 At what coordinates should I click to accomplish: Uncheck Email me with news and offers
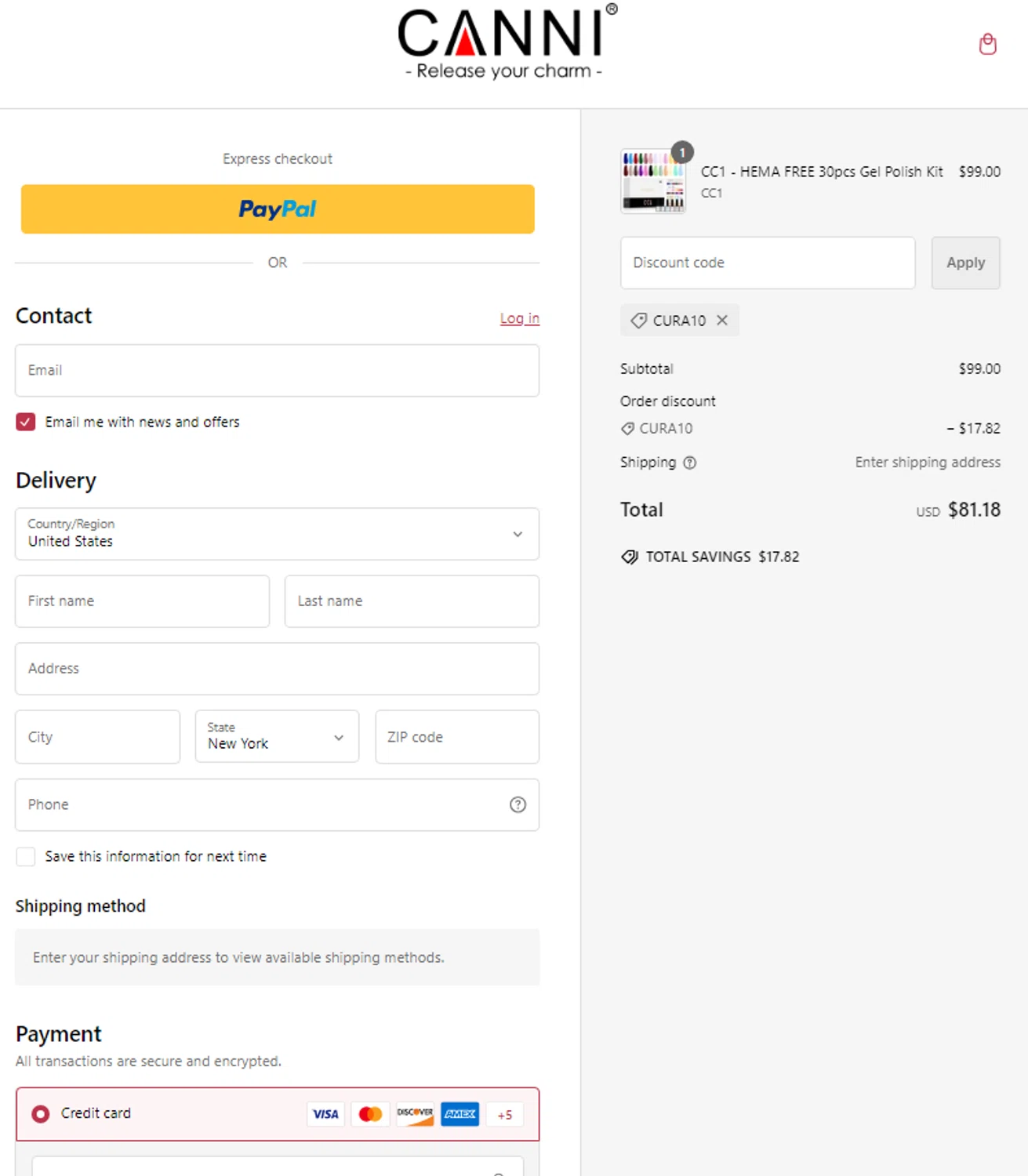(26, 422)
